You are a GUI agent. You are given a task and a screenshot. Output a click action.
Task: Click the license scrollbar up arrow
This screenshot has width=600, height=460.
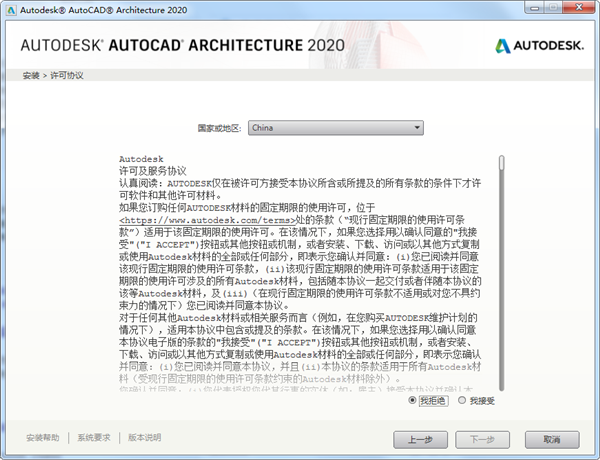pyautogui.click(x=501, y=159)
